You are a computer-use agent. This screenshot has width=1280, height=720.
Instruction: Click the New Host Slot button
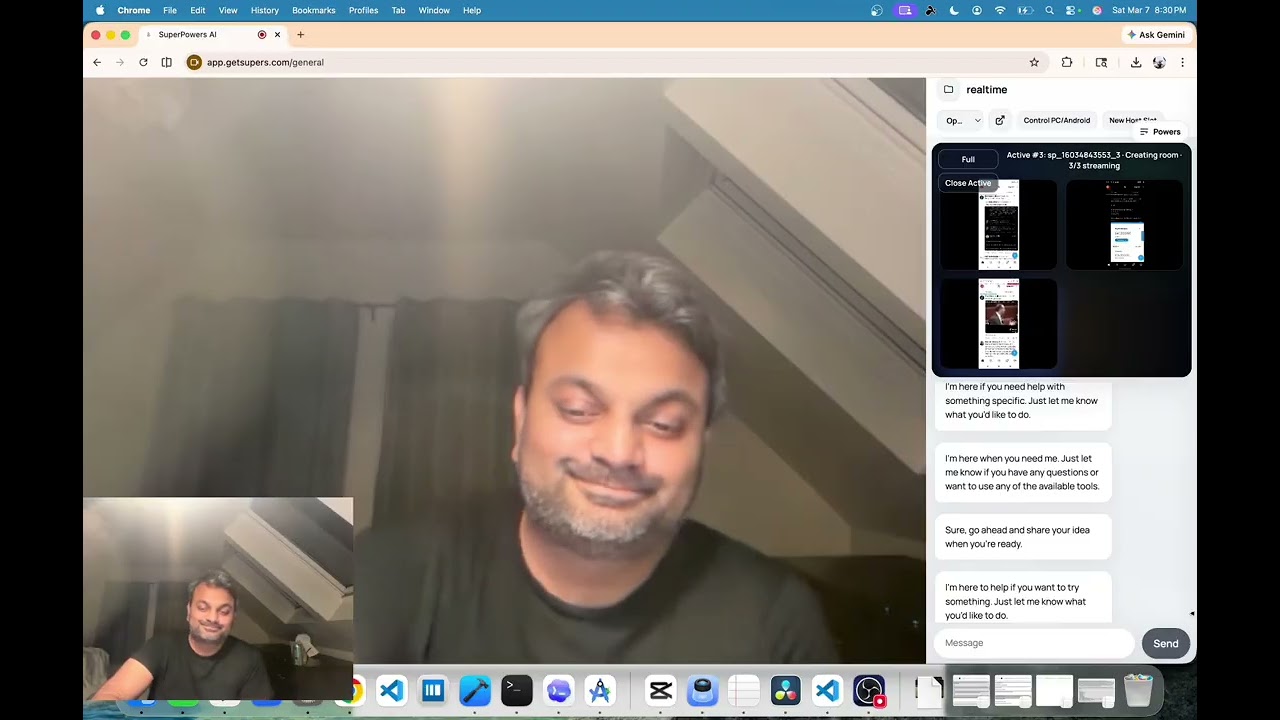[x=1132, y=120]
